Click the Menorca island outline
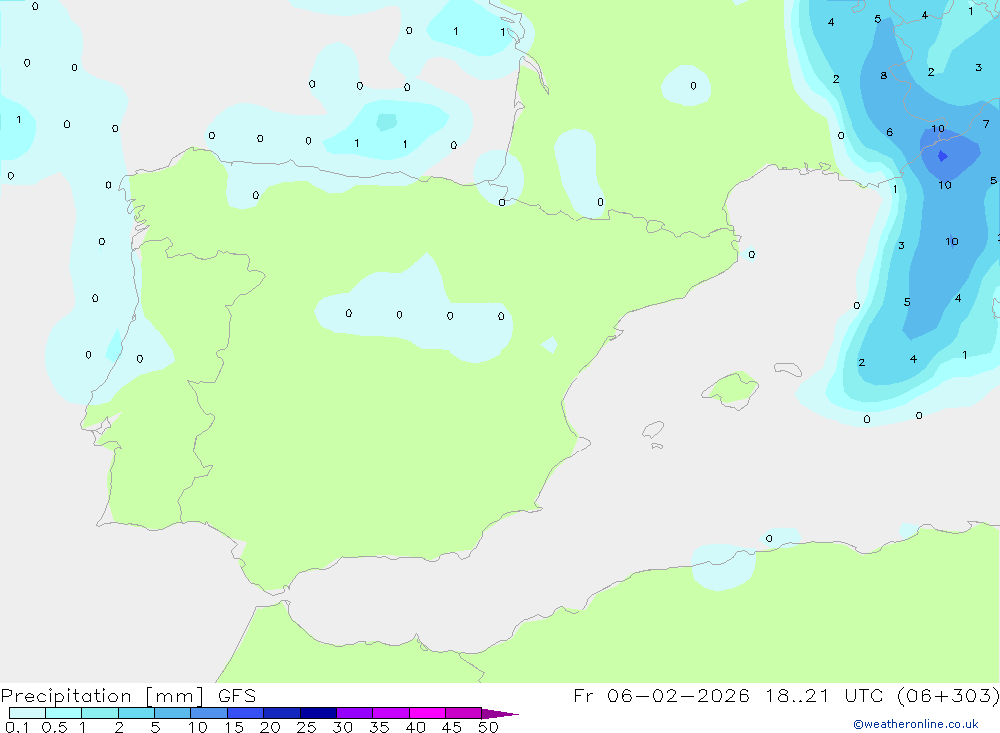 [x=788, y=369]
